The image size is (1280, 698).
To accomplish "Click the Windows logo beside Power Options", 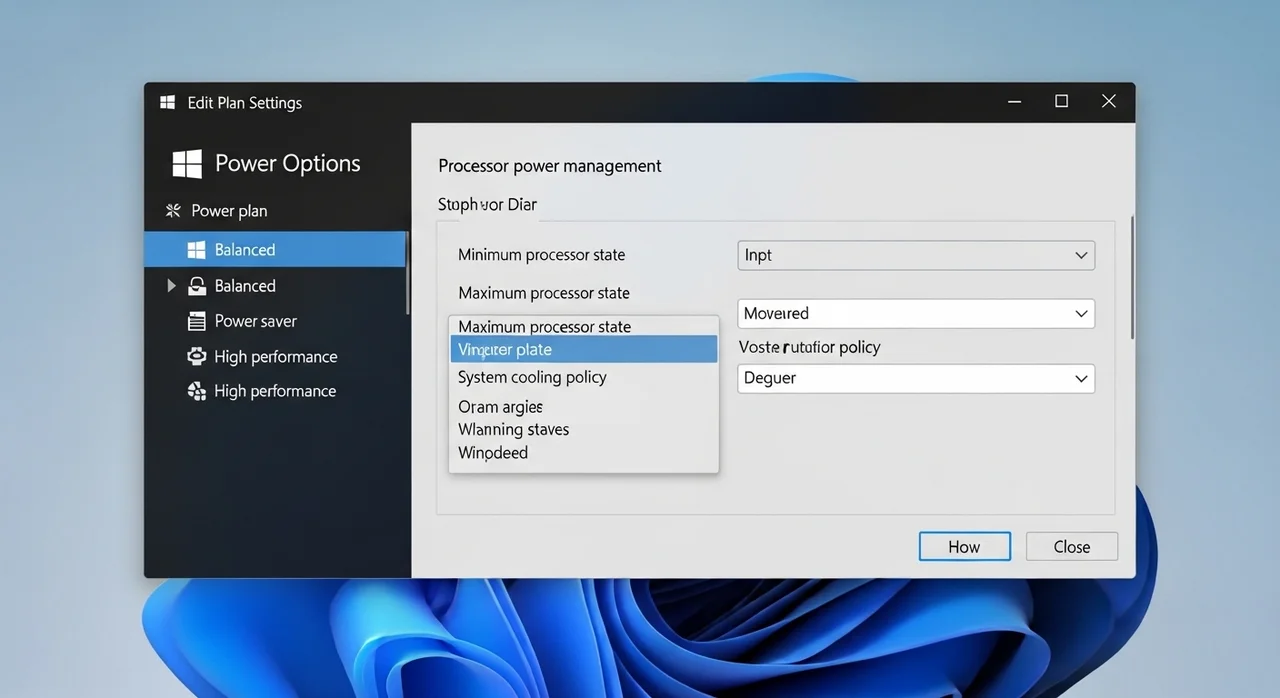I will coord(187,164).
